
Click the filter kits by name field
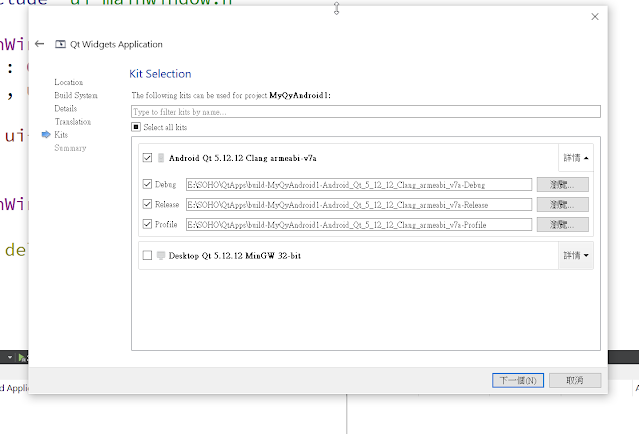(366, 112)
